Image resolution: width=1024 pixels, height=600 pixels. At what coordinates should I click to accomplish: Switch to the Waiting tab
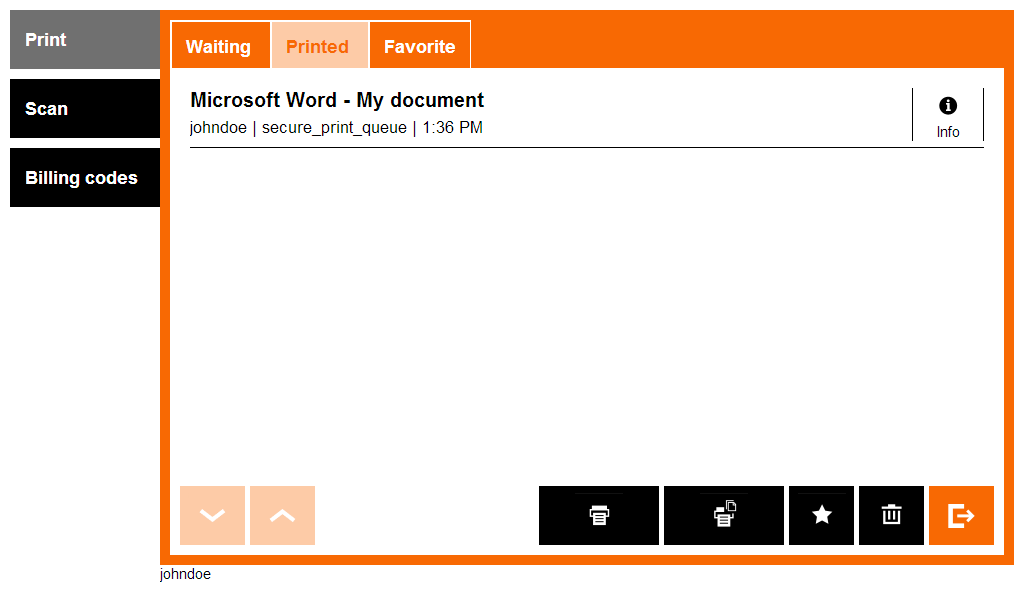[219, 46]
